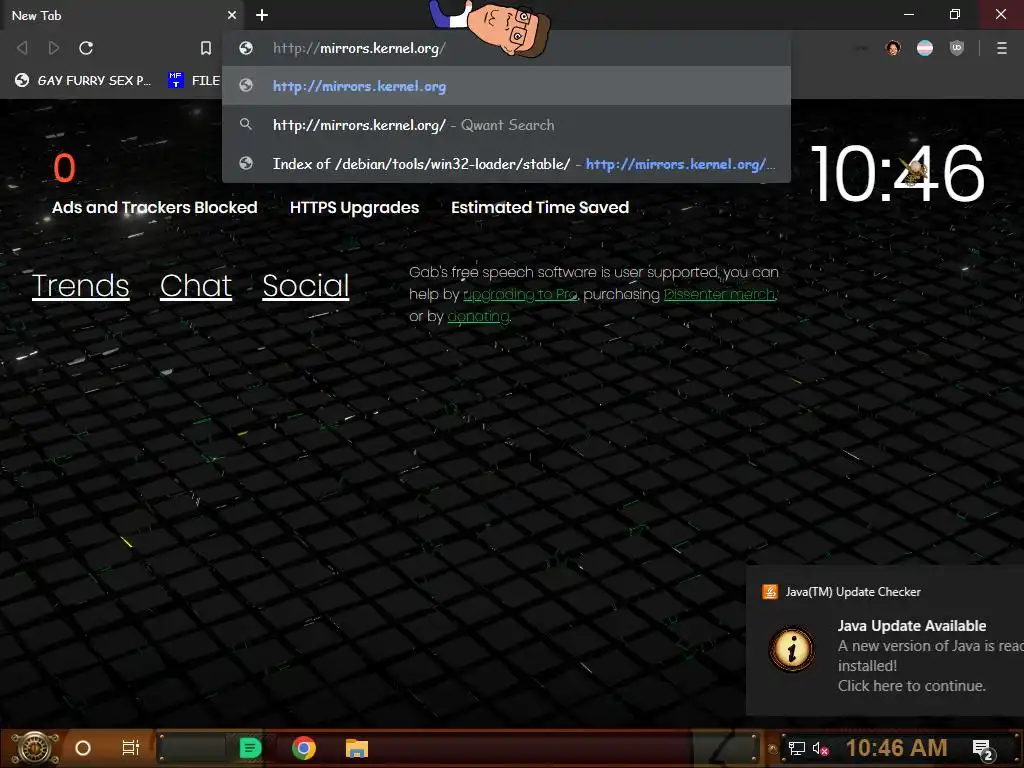Screen dimensions: 1024x768
Task: Follow the upgrading to Pro link
Action: pyautogui.click(x=520, y=295)
